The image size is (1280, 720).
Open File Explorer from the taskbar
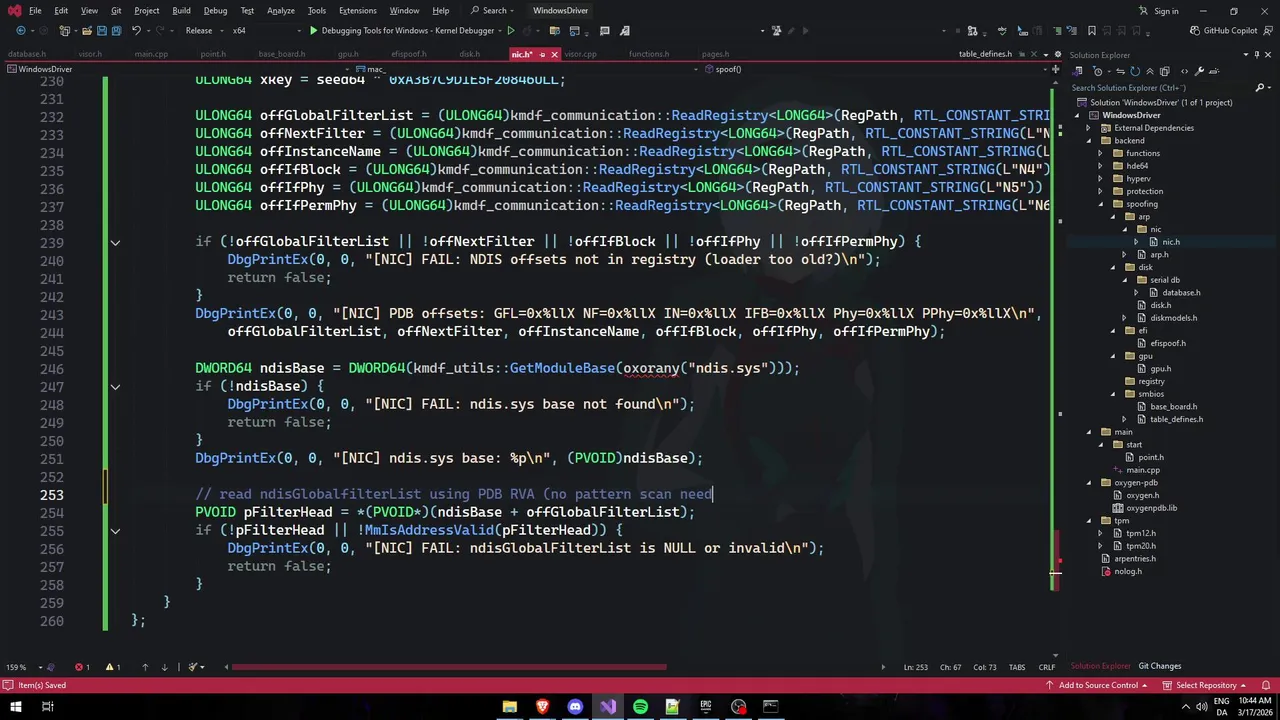(510, 707)
